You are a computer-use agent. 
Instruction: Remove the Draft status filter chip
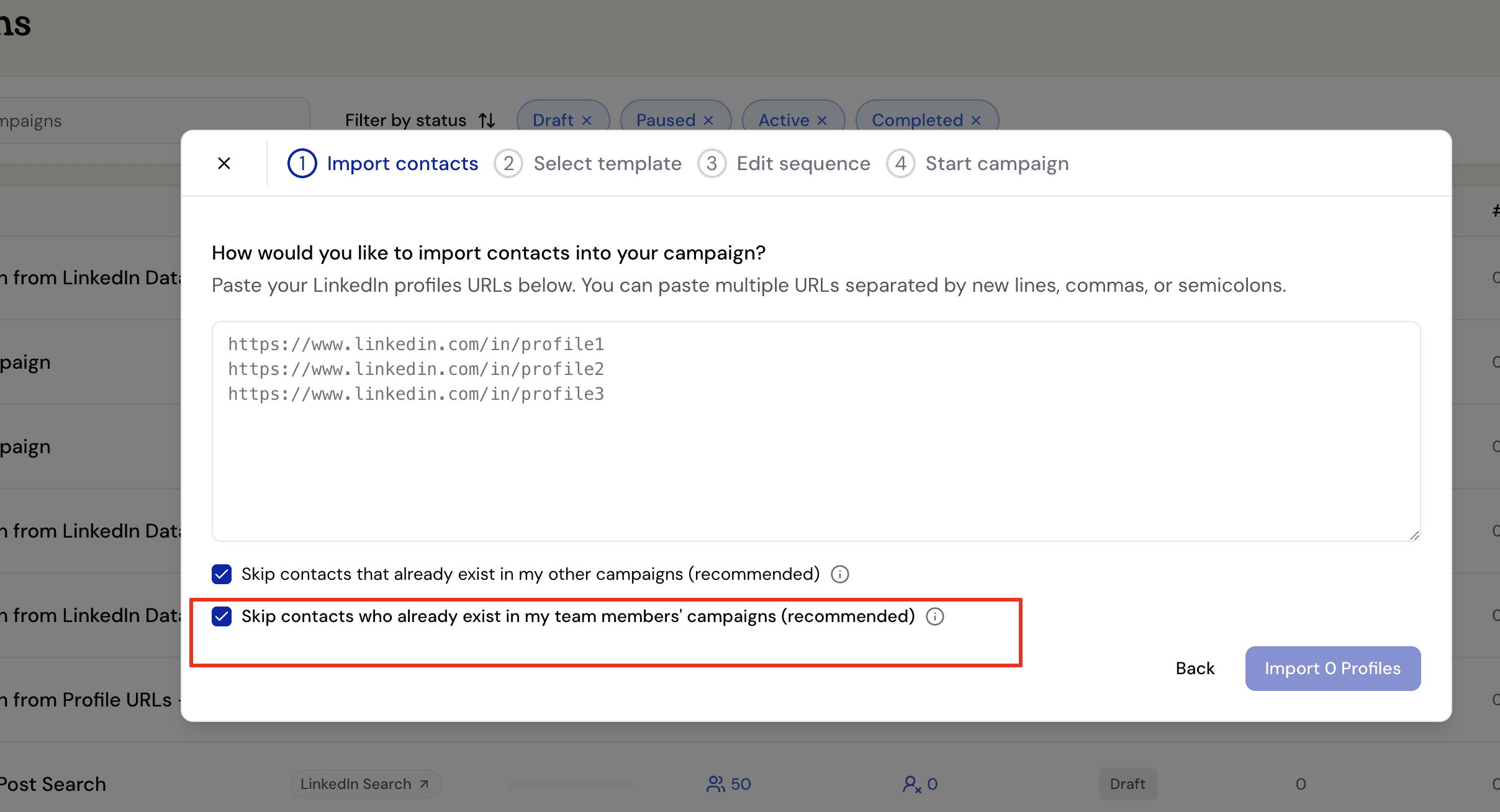pos(587,120)
